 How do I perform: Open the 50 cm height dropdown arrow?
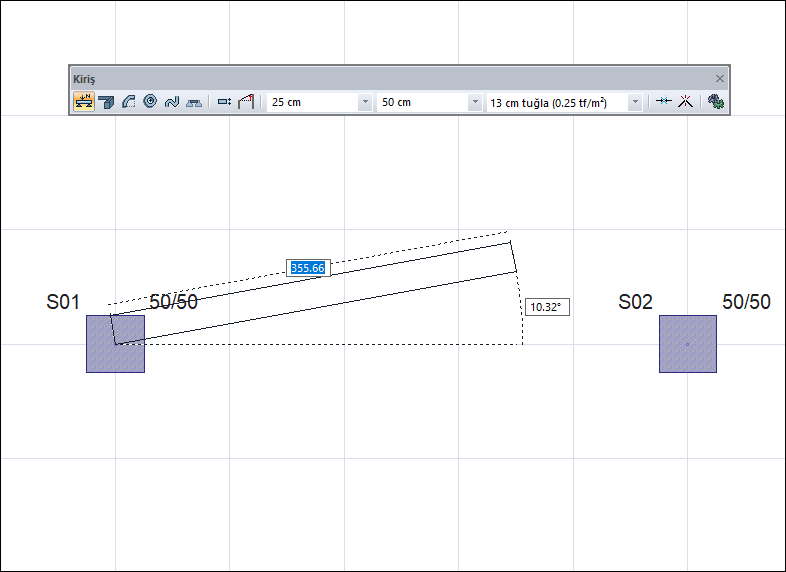tap(475, 102)
